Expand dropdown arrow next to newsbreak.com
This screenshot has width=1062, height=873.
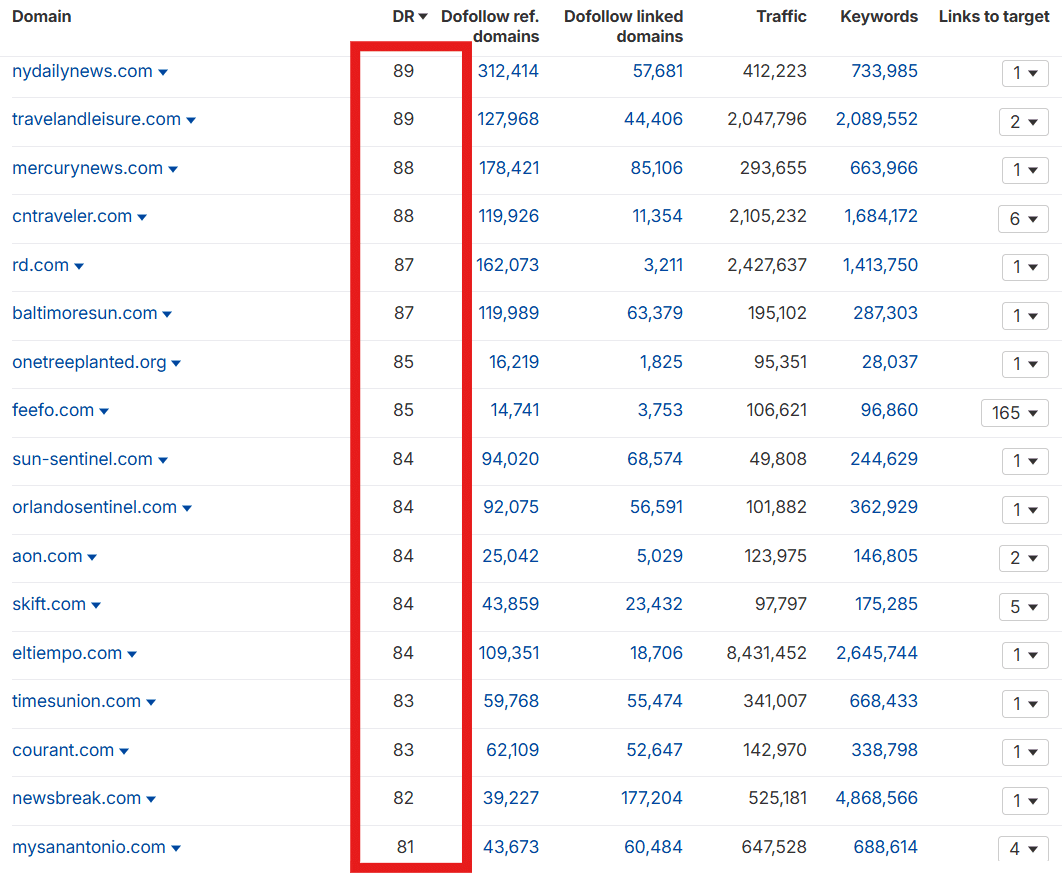tap(151, 800)
